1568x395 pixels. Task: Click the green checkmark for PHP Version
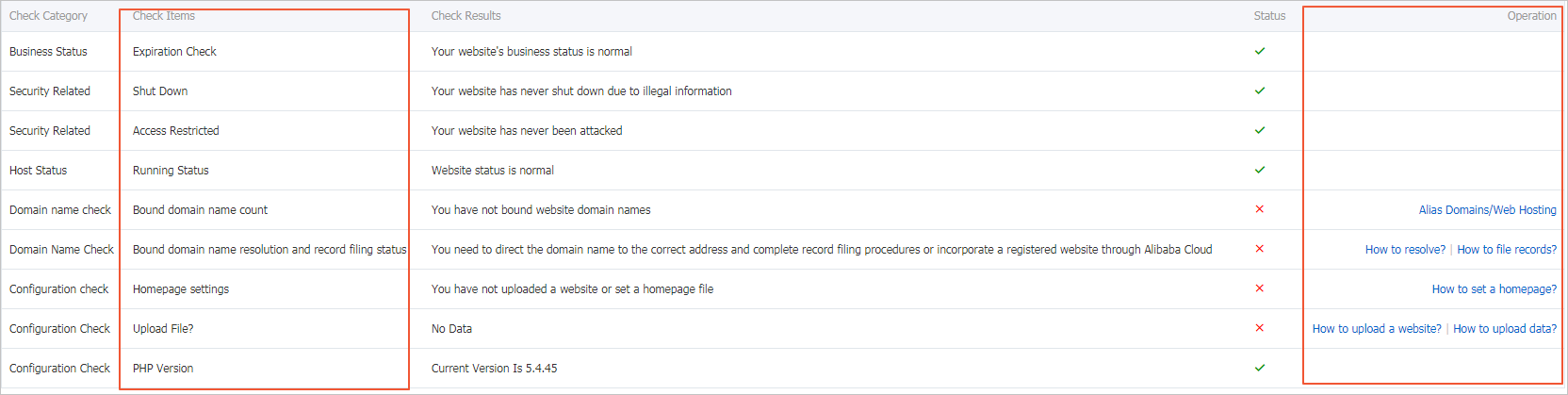1260,368
